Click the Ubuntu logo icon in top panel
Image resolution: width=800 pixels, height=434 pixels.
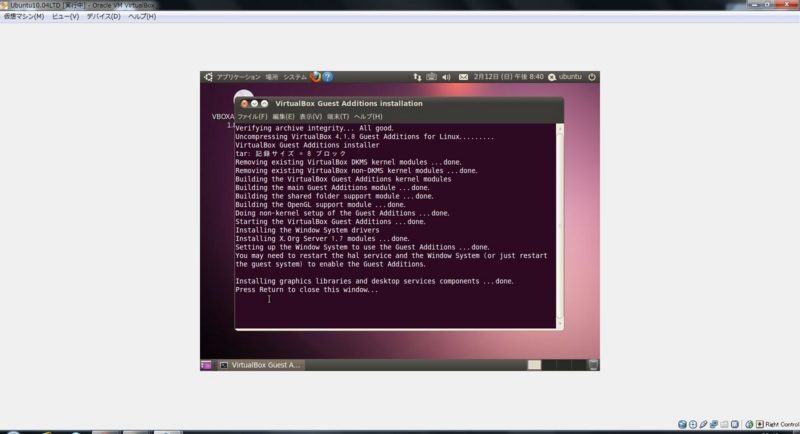point(208,77)
